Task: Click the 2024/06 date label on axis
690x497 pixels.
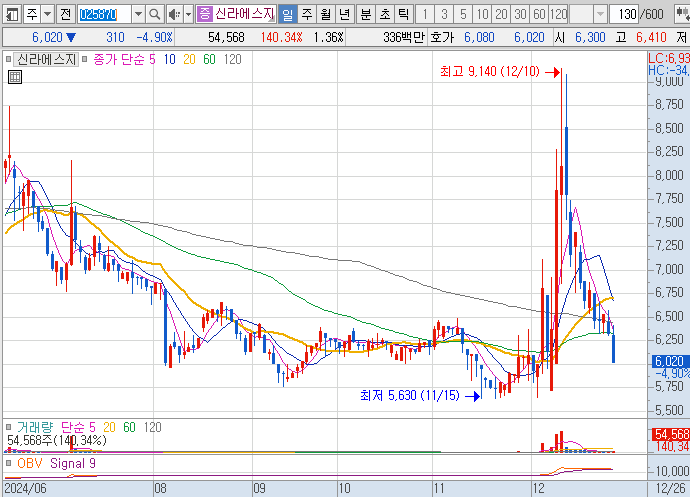Action: [25, 488]
